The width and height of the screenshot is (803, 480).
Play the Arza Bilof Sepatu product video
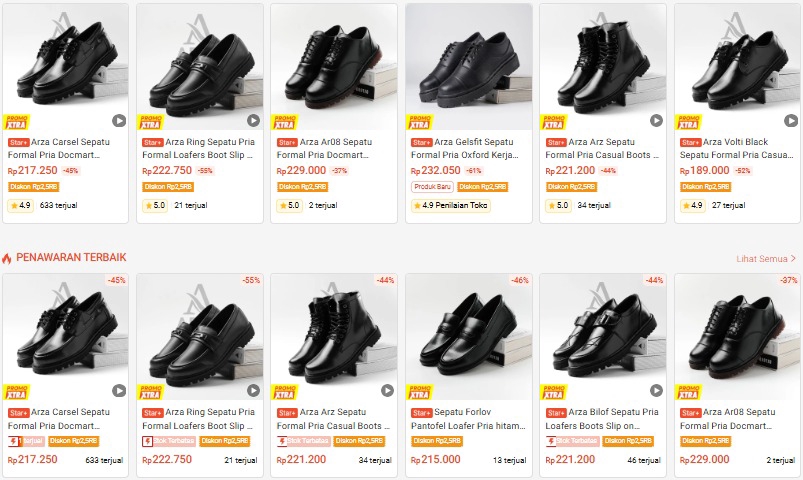coord(656,391)
